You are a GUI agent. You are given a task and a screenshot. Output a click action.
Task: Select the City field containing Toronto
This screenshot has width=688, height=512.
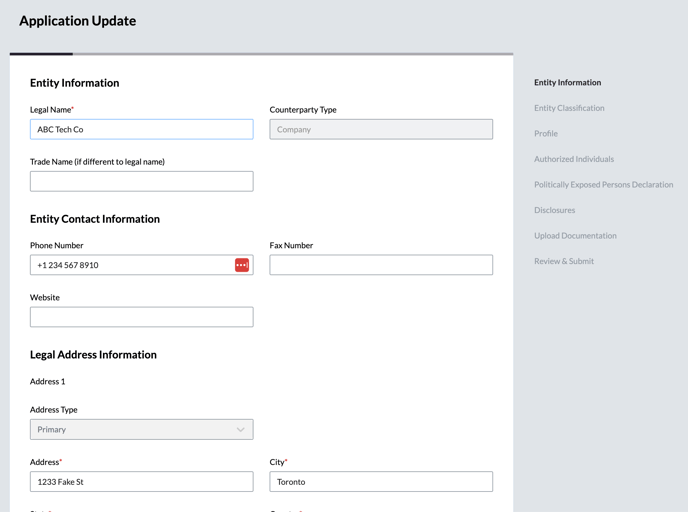[x=381, y=482]
